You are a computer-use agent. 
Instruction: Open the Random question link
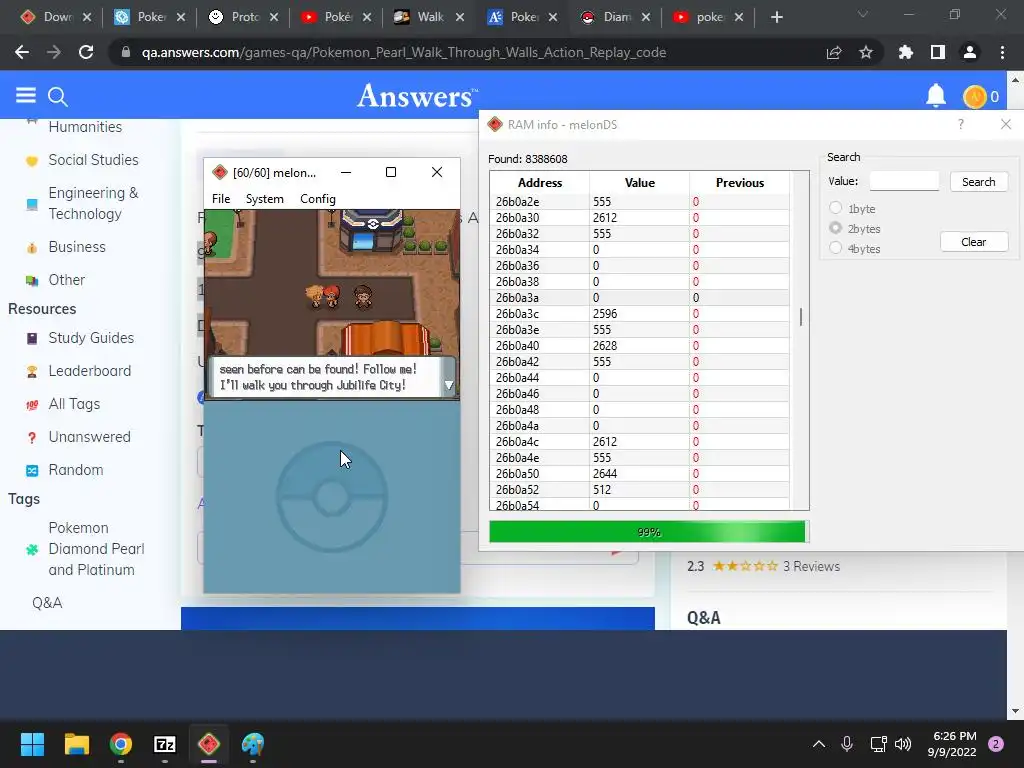pyautogui.click(x=76, y=470)
